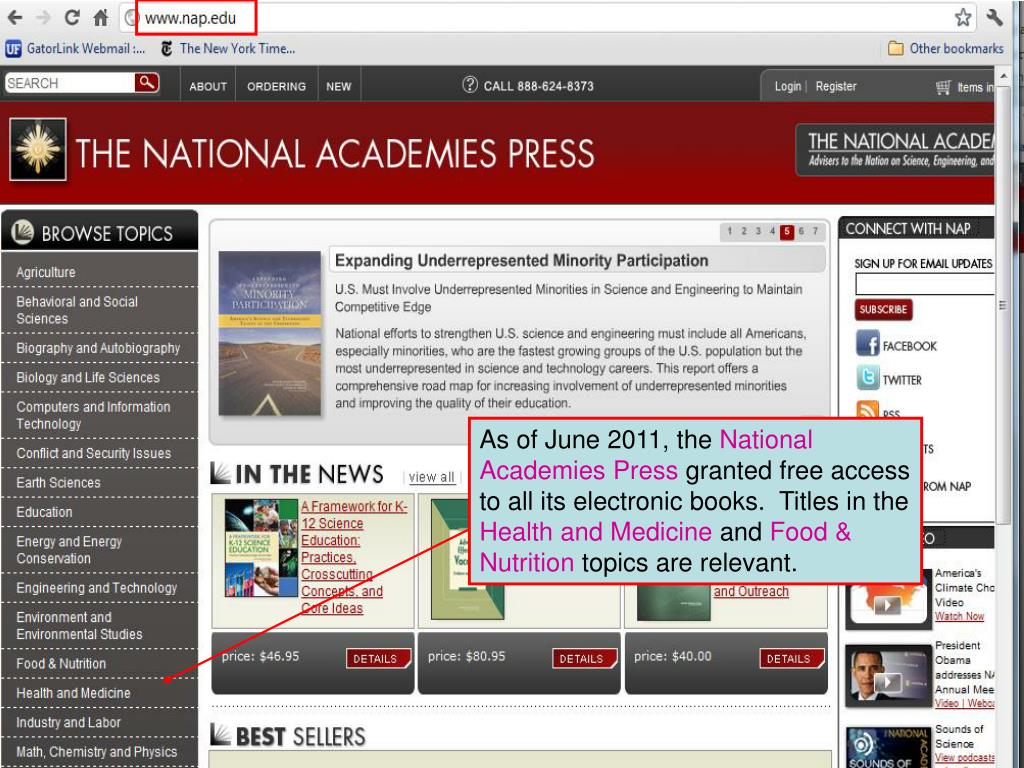1024x768 pixels.
Task: Click DETAILS for the $40.00 book
Action: pyautogui.click(x=790, y=659)
